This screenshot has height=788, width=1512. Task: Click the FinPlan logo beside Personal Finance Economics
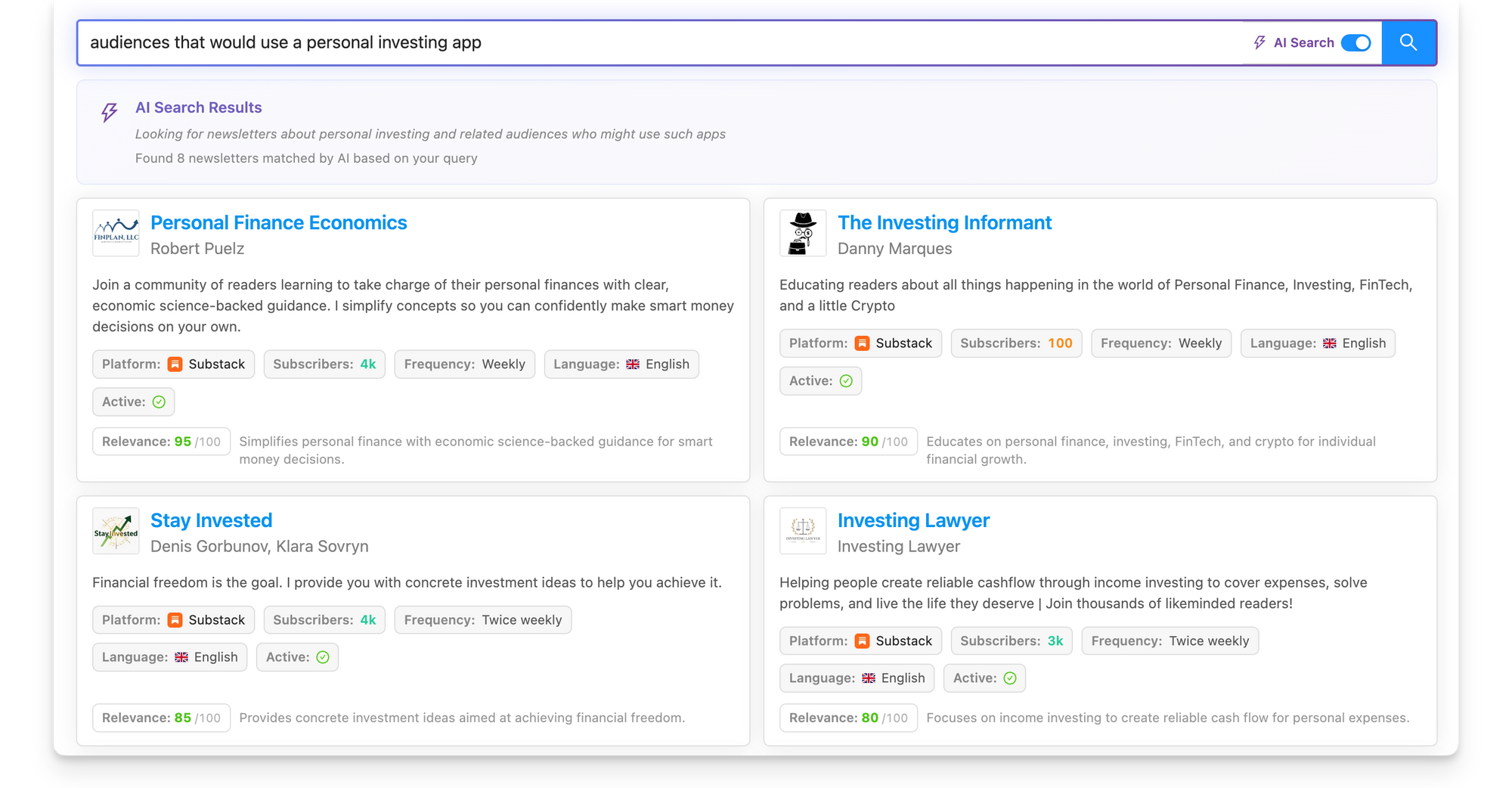click(116, 233)
